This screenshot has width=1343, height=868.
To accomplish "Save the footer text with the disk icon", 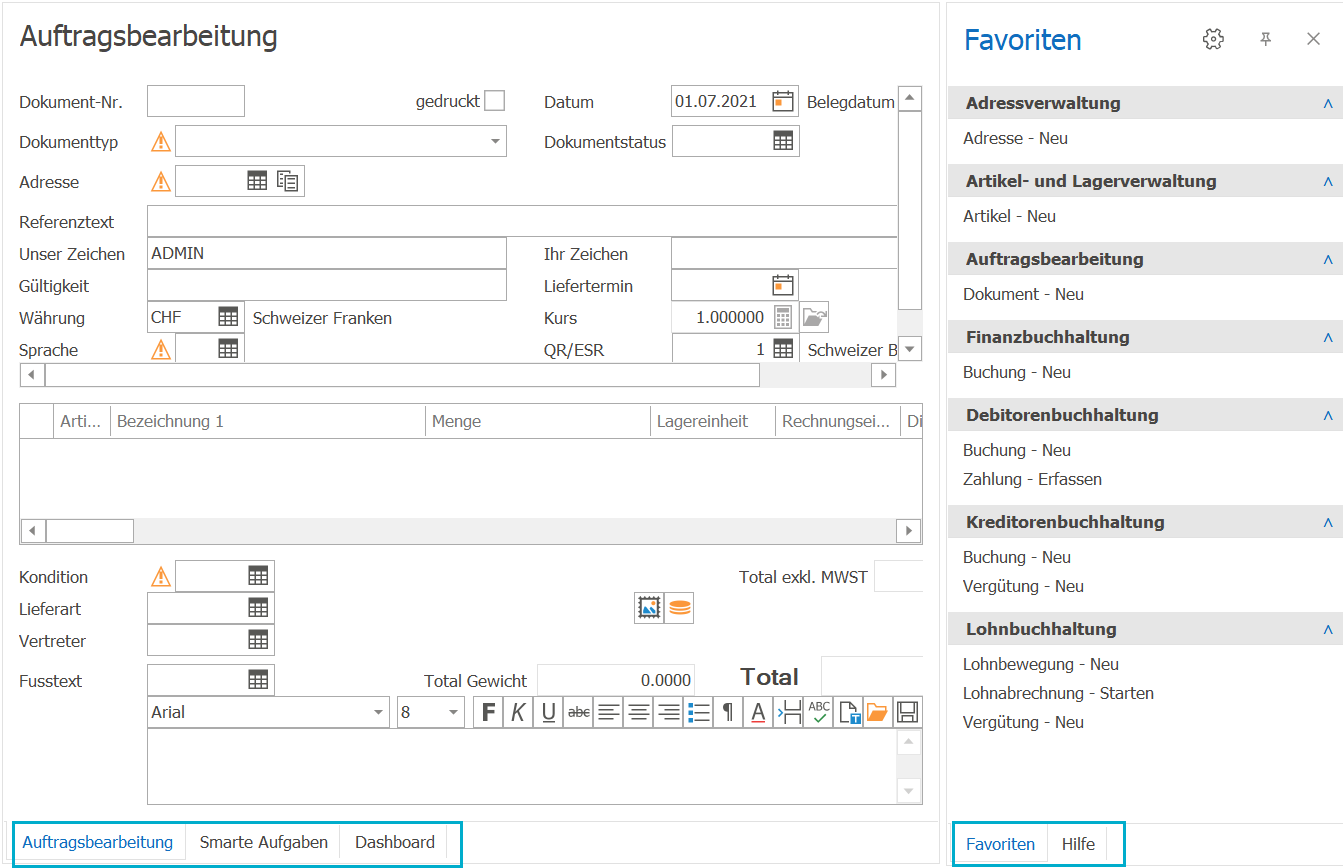I will 907,712.
